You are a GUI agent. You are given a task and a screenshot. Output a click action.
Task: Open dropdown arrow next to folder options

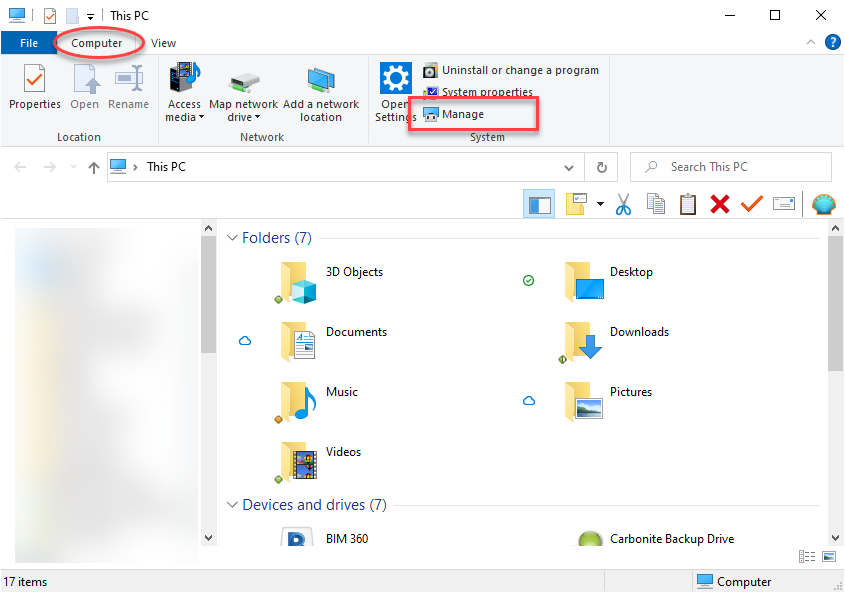[600, 204]
